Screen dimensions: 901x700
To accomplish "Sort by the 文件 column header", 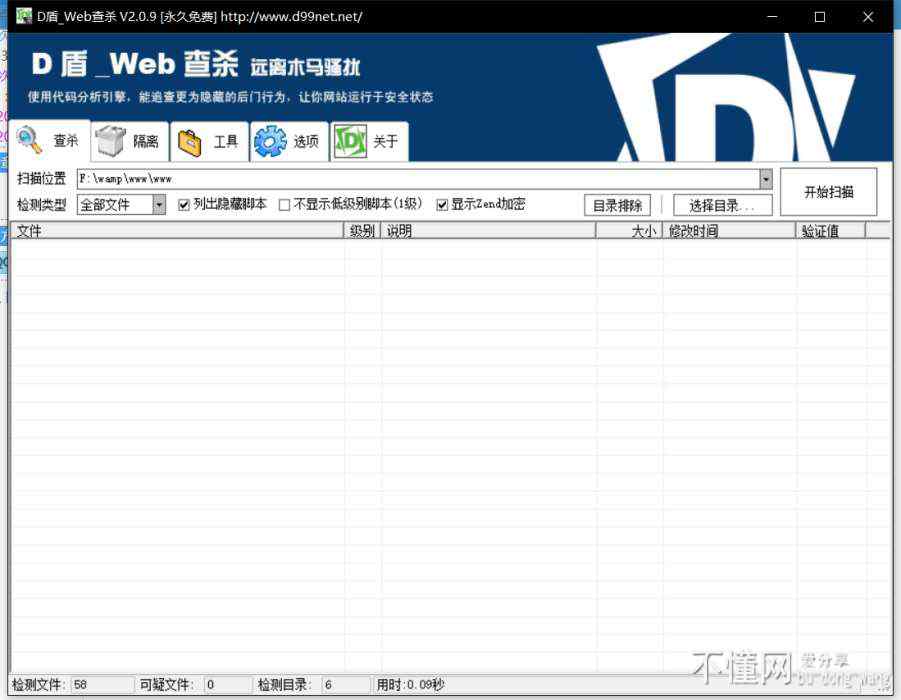I will coord(178,231).
